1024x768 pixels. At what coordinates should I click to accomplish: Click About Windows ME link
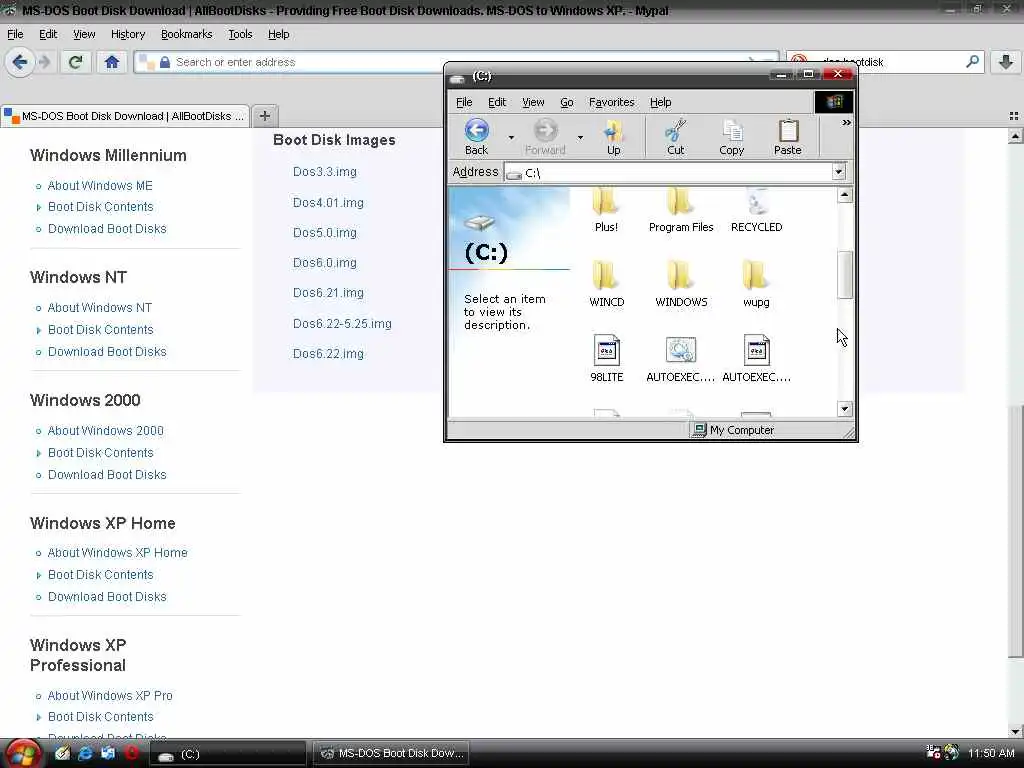[100, 185]
